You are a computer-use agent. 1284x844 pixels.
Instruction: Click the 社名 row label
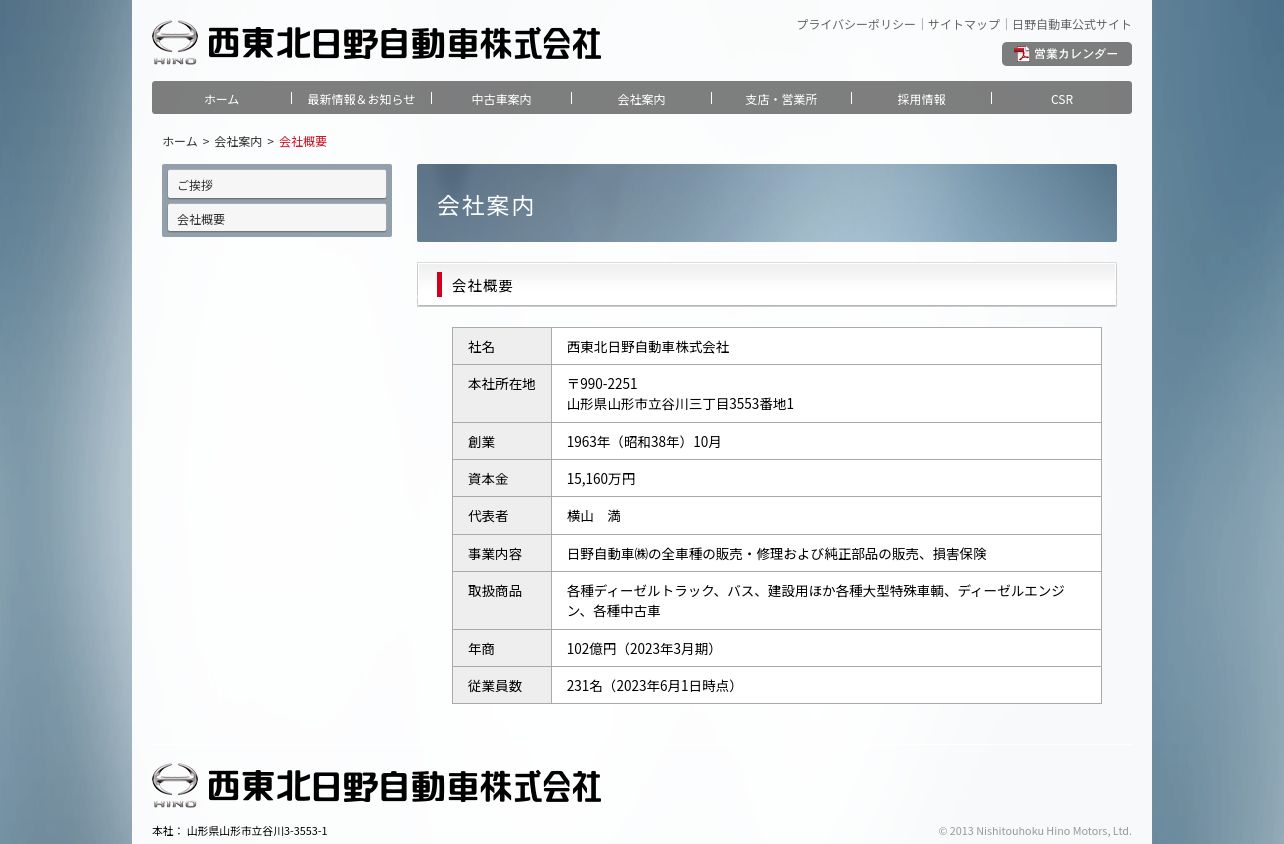tap(481, 346)
